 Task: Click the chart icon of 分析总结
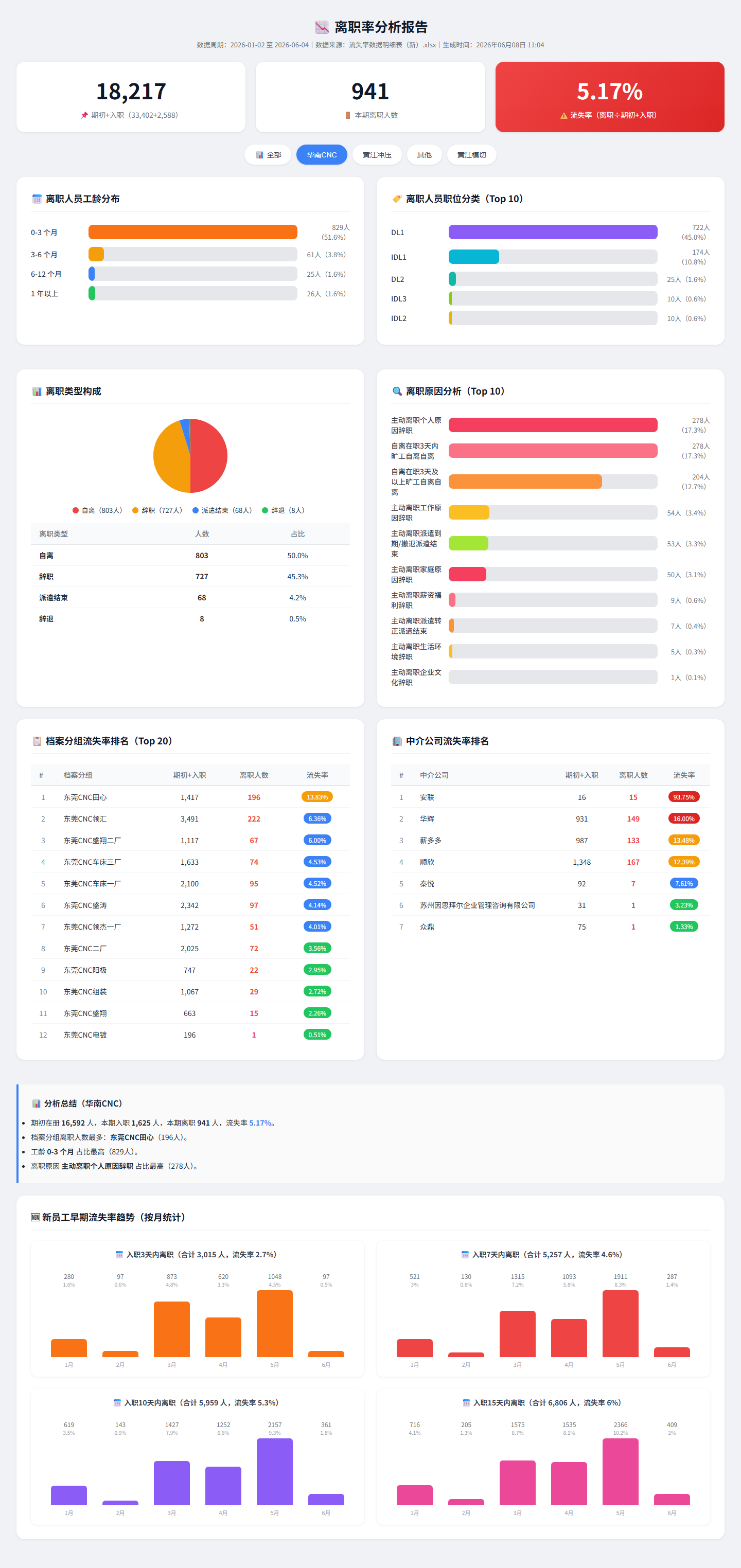coord(37,1103)
